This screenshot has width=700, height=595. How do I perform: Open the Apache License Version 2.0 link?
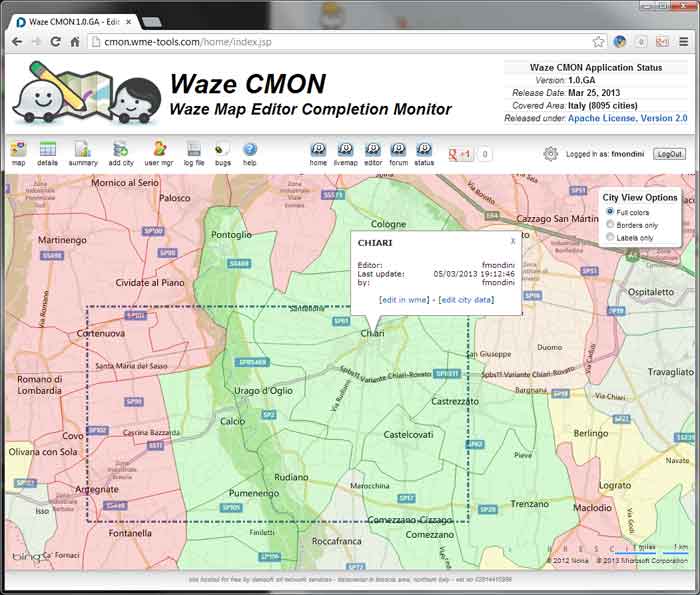click(628, 118)
